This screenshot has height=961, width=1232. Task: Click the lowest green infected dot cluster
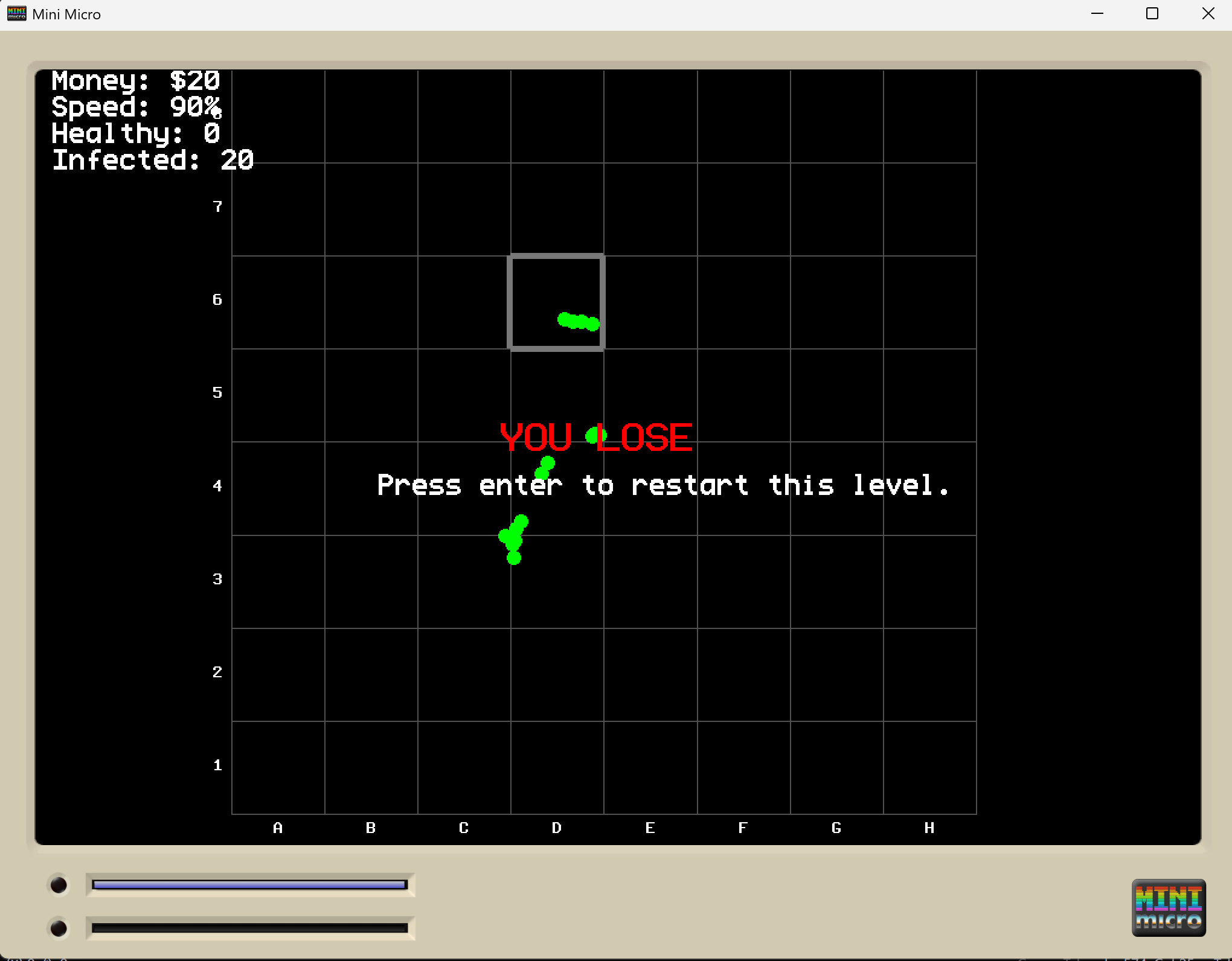(x=513, y=538)
